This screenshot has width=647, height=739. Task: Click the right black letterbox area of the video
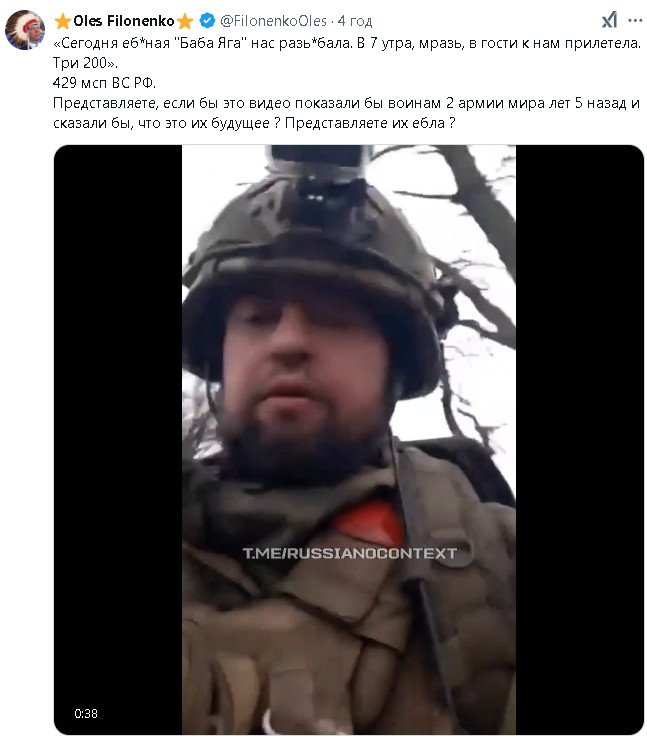pyautogui.click(x=580, y=439)
